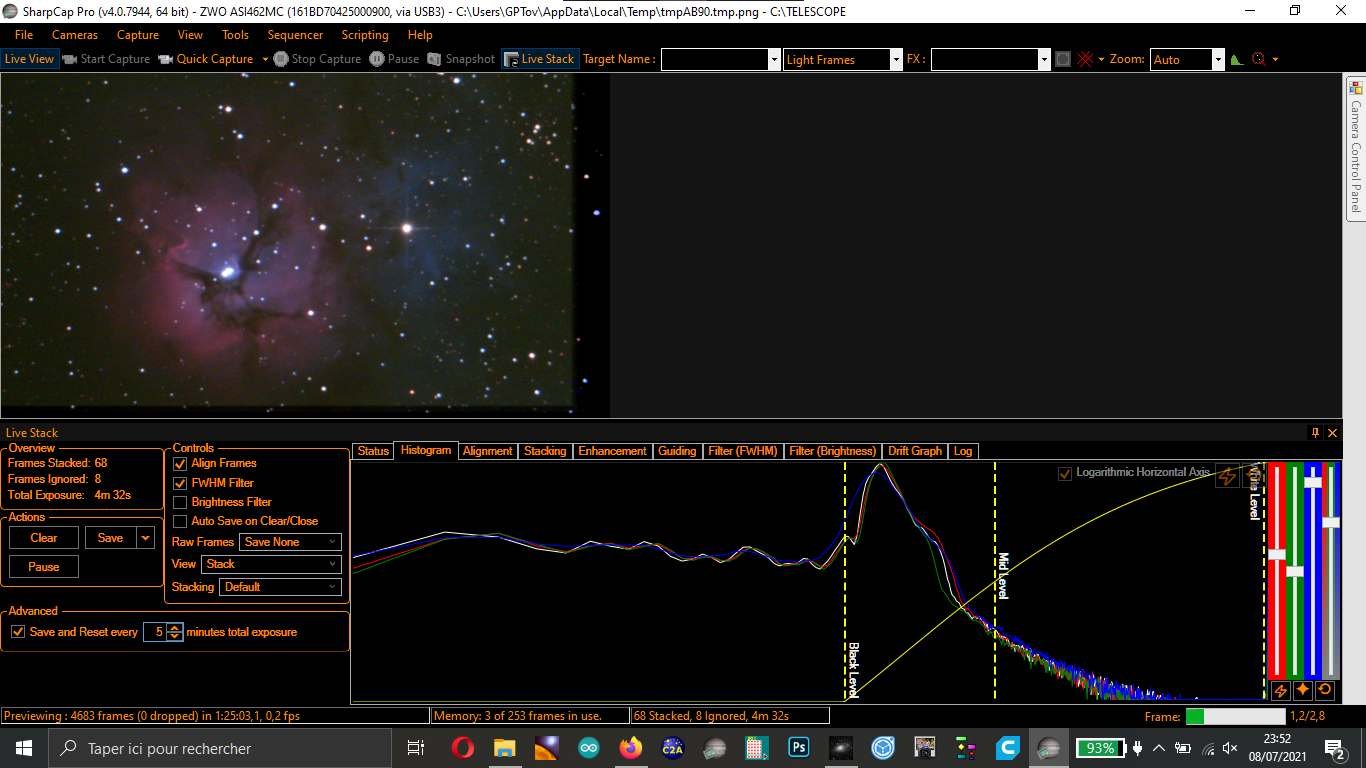The height and width of the screenshot is (768, 1366).
Task: Switch to the Enhancement tab
Action: (x=612, y=451)
